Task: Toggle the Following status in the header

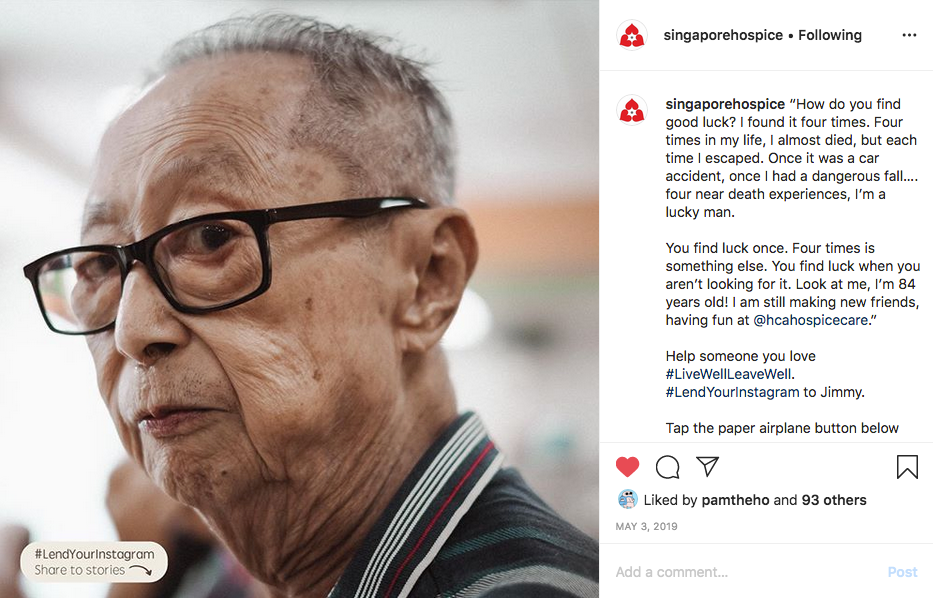Action: pyautogui.click(x=829, y=35)
